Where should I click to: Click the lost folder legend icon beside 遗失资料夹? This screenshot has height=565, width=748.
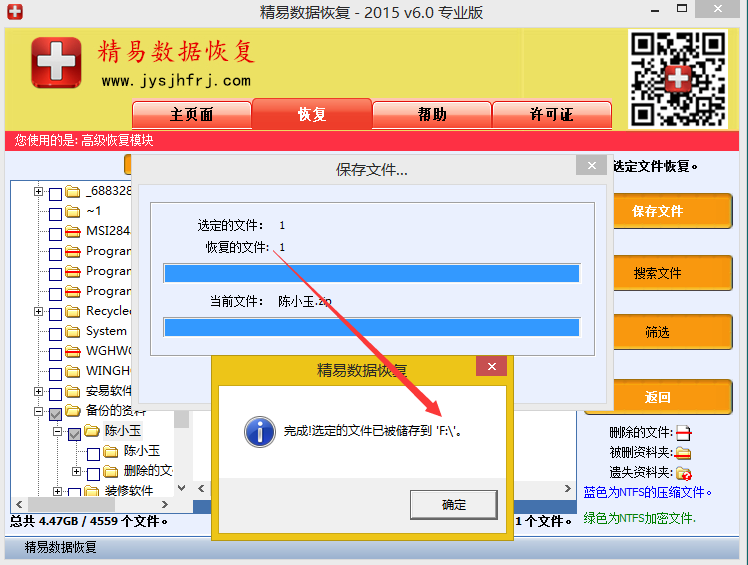(684, 473)
